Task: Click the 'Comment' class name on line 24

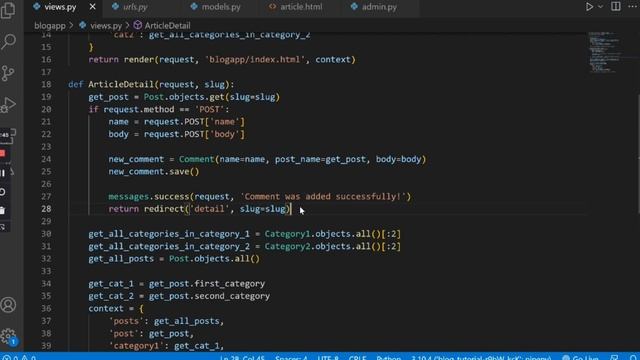Action: (196, 159)
